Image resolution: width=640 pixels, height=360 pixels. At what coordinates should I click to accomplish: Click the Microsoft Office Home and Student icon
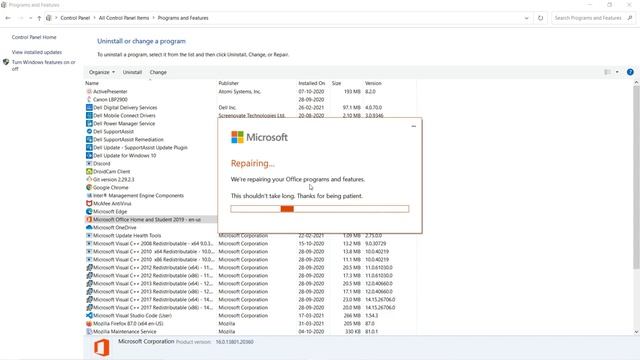[89, 220]
